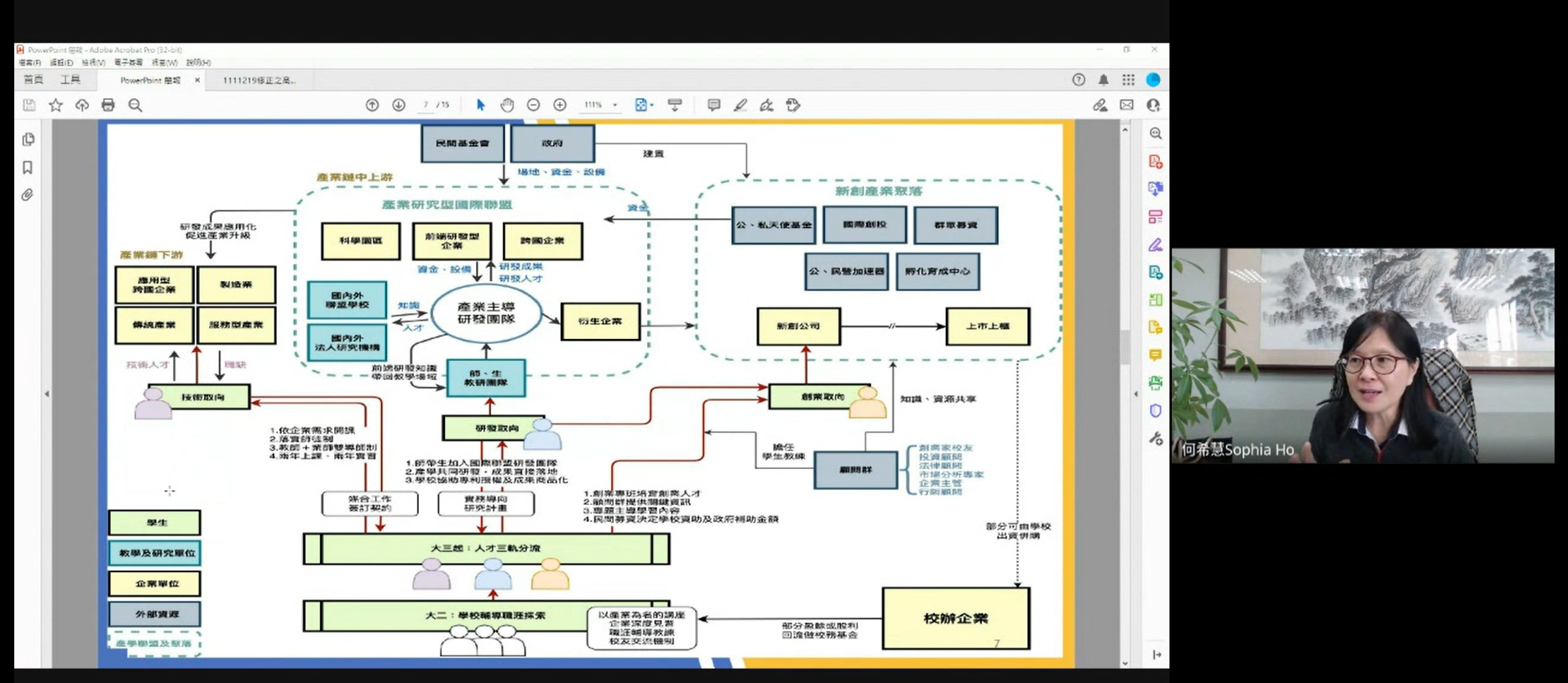The width and height of the screenshot is (1568, 683).
Task: Click the print icon in the toolbar
Action: point(107,105)
